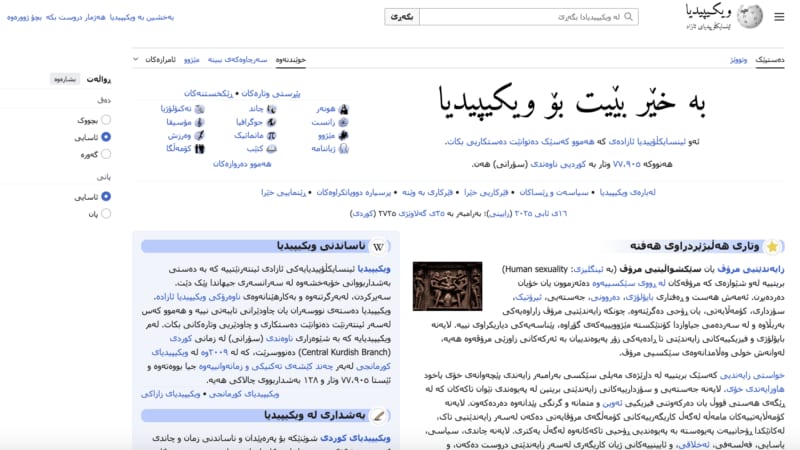Click the pencil icon beside contribute heading
The width and height of the screenshot is (800, 450).
coord(376,414)
